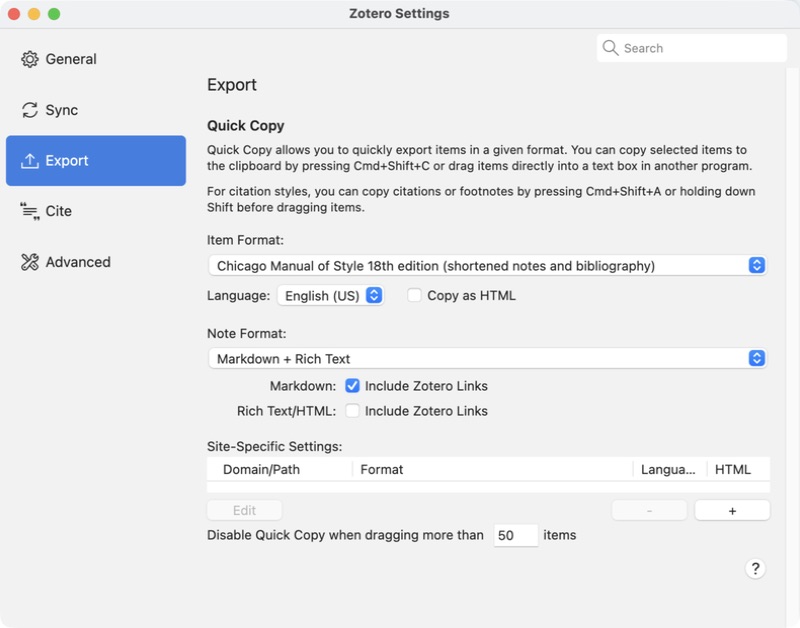Click the HTML column header
This screenshot has width=800, height=628.
pyautogui.click(x=738, y=469)
